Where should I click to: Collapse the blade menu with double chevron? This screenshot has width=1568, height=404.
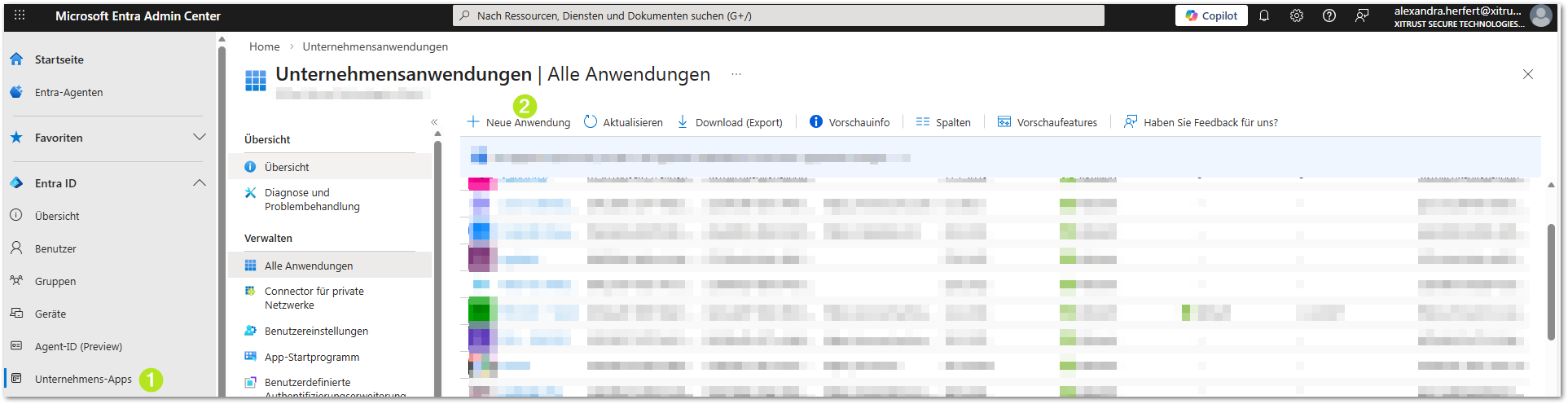434,122
